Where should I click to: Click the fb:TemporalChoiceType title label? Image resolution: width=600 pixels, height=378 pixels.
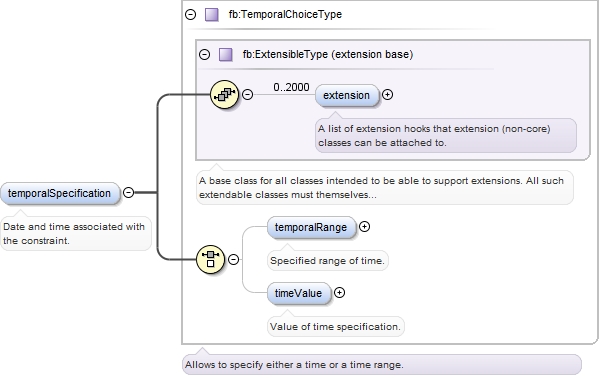tap(285, 15)
